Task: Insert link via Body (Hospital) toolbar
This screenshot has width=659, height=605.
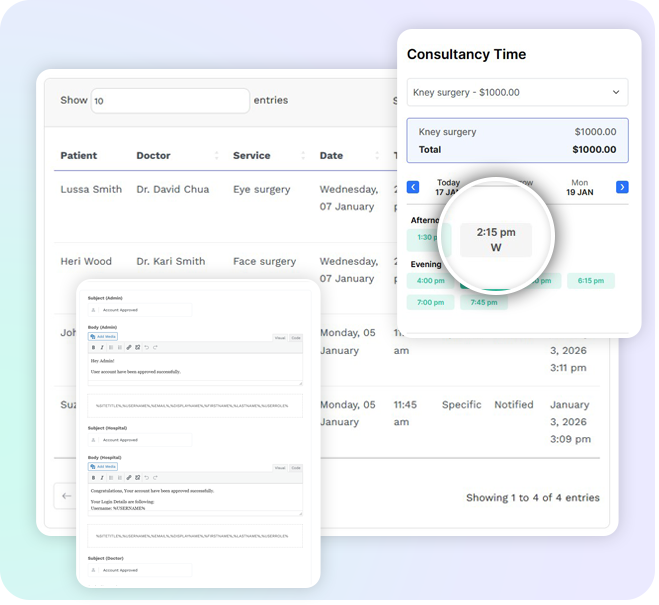Action: pyautogui.click(x=129, y=478)
